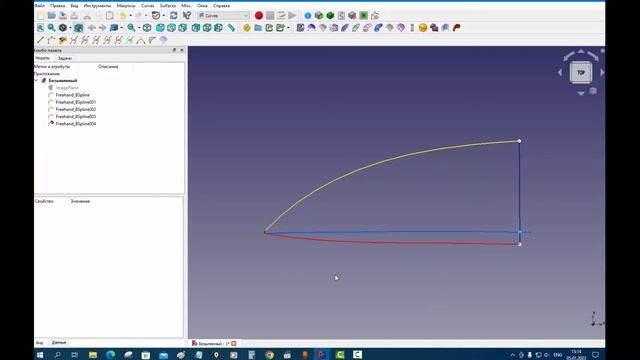Select Freehand_BSpline in the tree
This screenshot has height=360, width=640.
click(x=72, y=95)
